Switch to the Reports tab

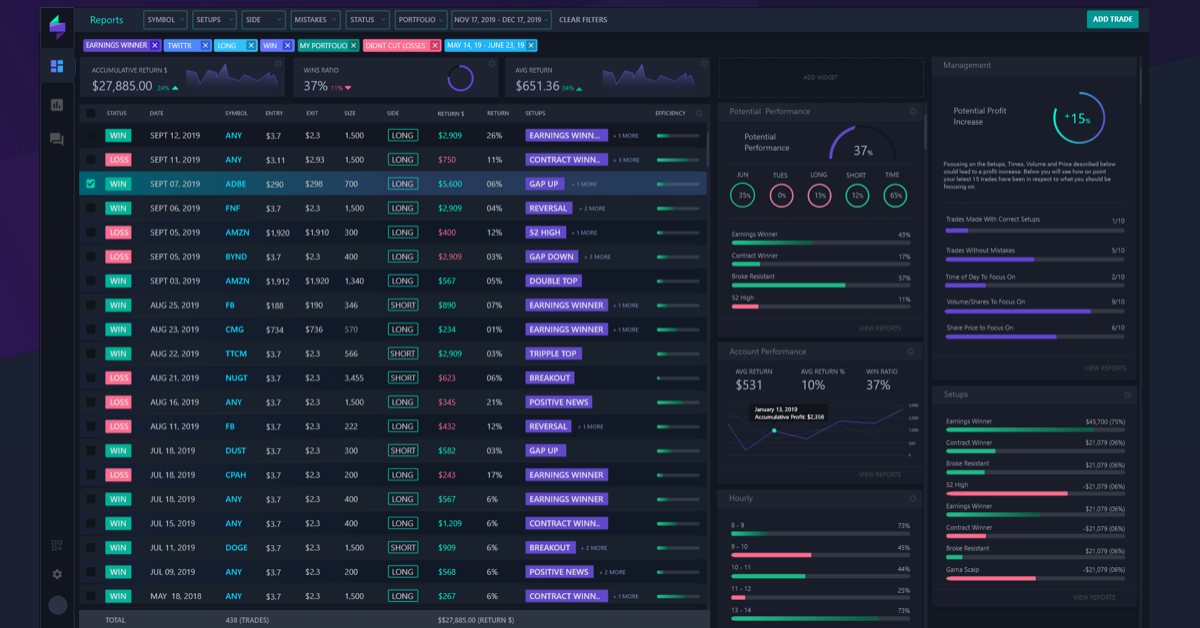click(108, 19)
